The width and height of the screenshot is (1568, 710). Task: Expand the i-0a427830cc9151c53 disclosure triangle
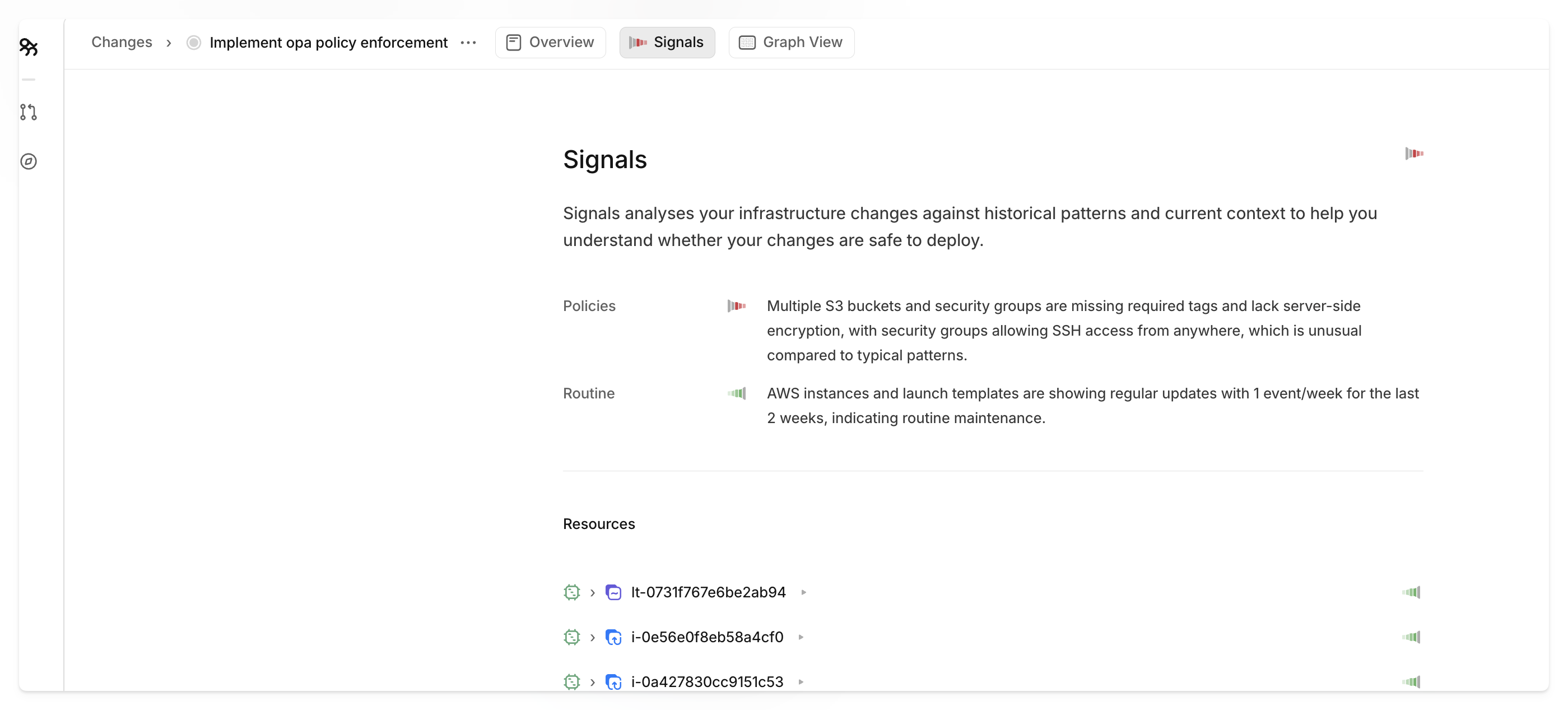[801, 681]
